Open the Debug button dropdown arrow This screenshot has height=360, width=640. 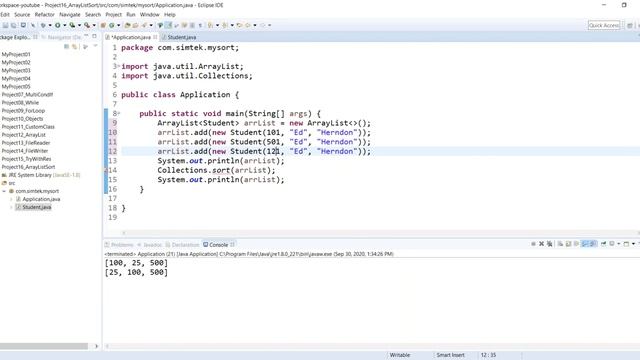click(x=50, y=25)
